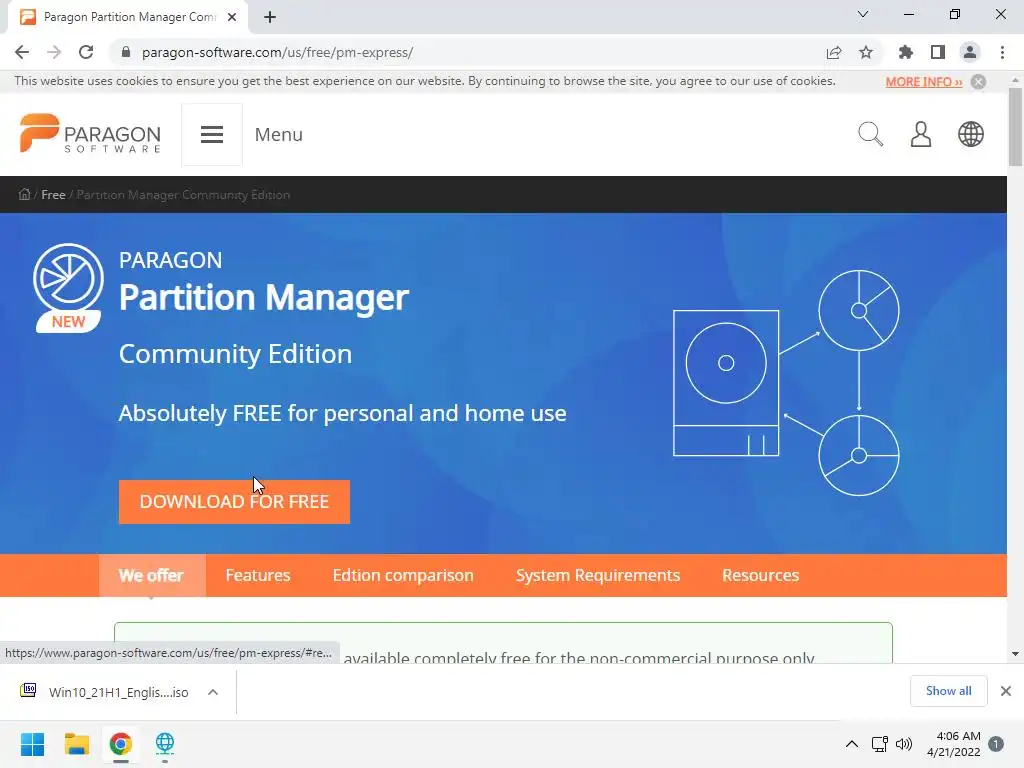Click Partition Manager Community Edition breadcrumb text
Viewport: 1024px width, 768px height.
(x=184, y=195)
